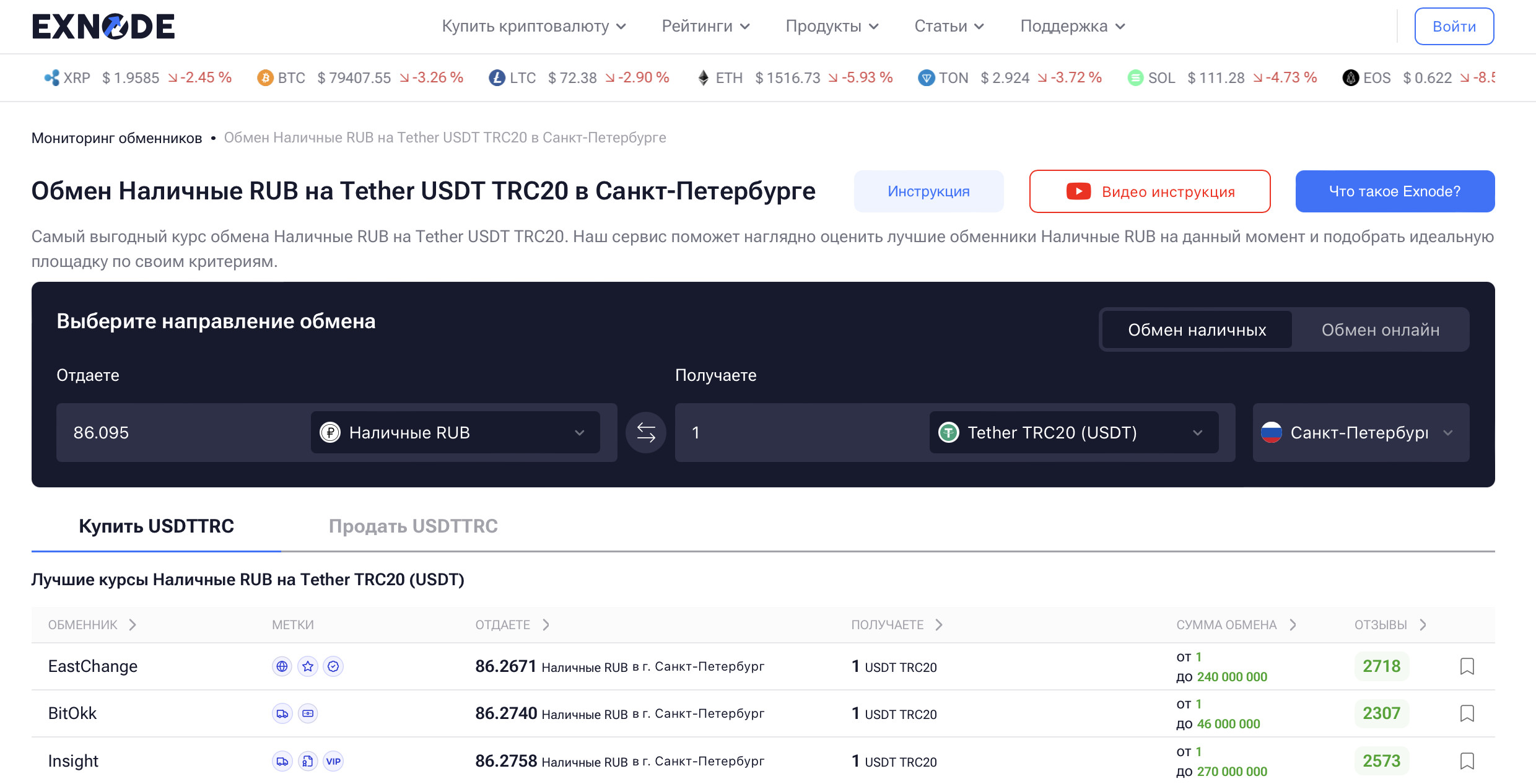1536x784 pixels.
Task: Switch to the Продать USDTTRC tab
Action: 413,526
